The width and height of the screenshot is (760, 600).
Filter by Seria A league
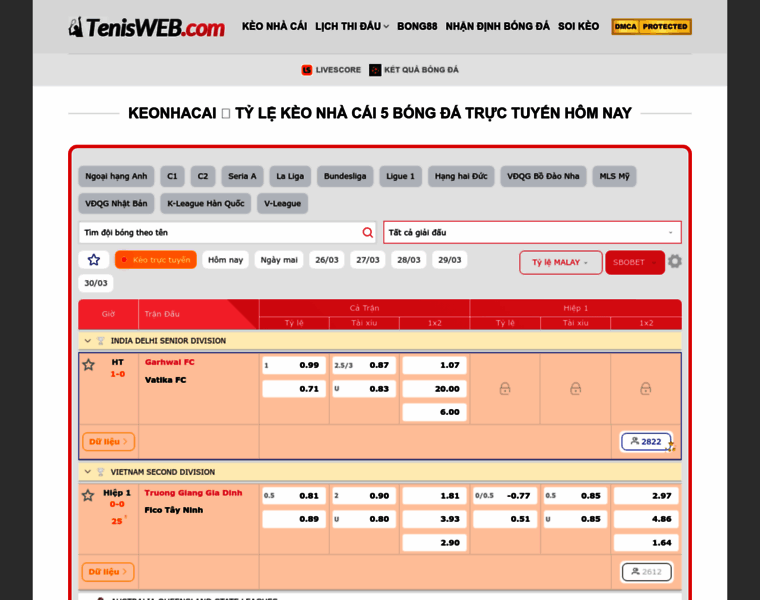pos(242,176)
